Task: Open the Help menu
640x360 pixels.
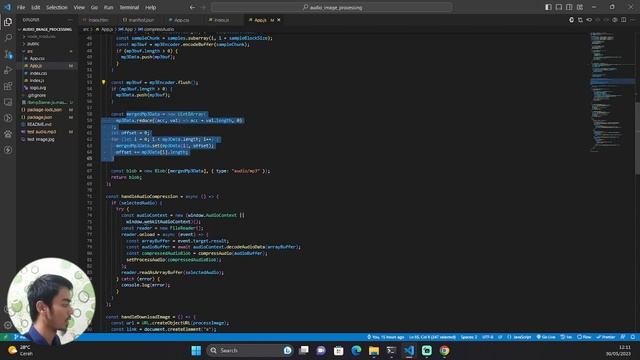Action: pyautogui.click(x=151, y=7)
